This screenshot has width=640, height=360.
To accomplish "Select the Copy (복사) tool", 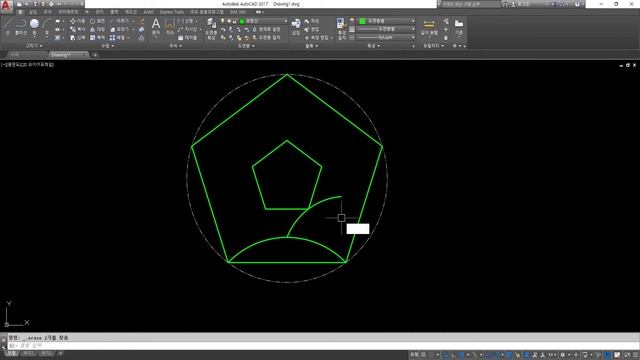I will (78, 29).
